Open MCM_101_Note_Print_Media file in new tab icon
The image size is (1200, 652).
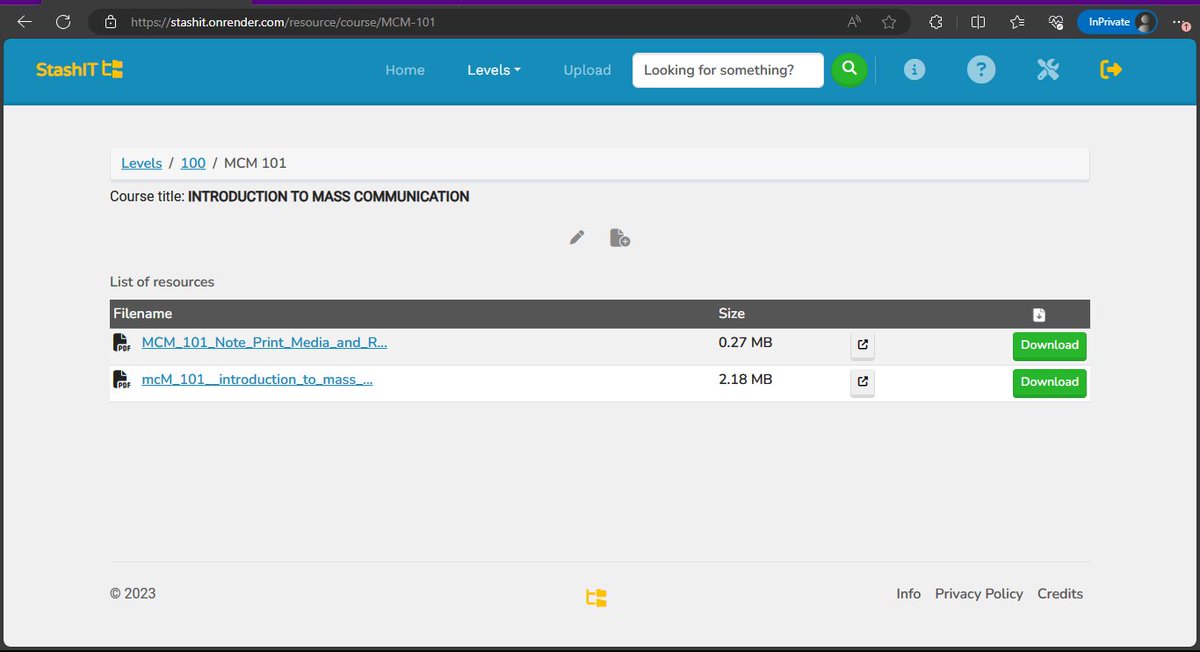tap(863, 346)
